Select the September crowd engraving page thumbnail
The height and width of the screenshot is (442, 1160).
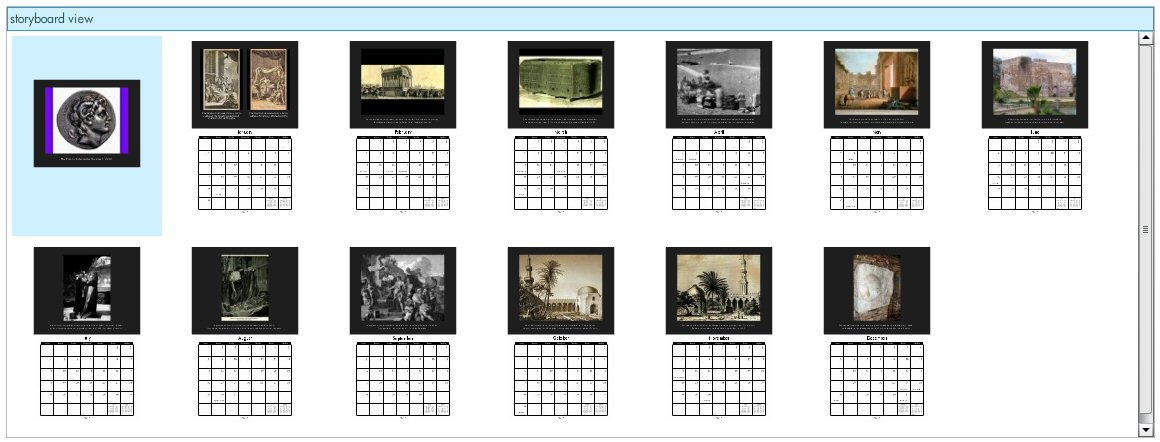pyautogui.click(x=403, y=332)
